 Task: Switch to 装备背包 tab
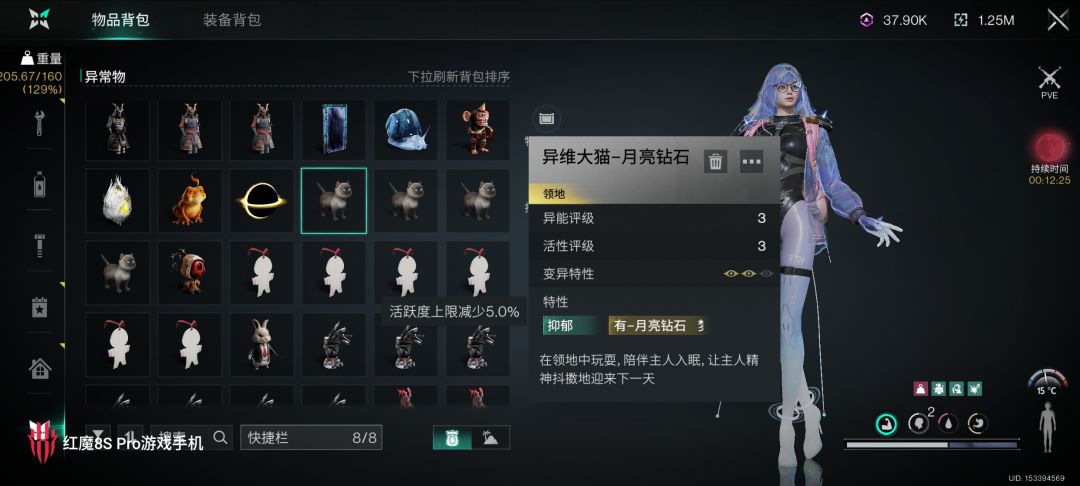[232, 20]
